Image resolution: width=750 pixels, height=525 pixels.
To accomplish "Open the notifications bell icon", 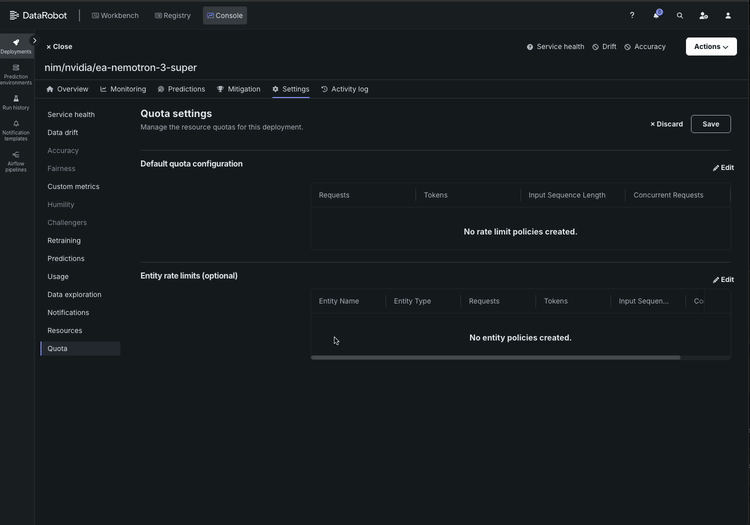I will (x=657, y=15).
